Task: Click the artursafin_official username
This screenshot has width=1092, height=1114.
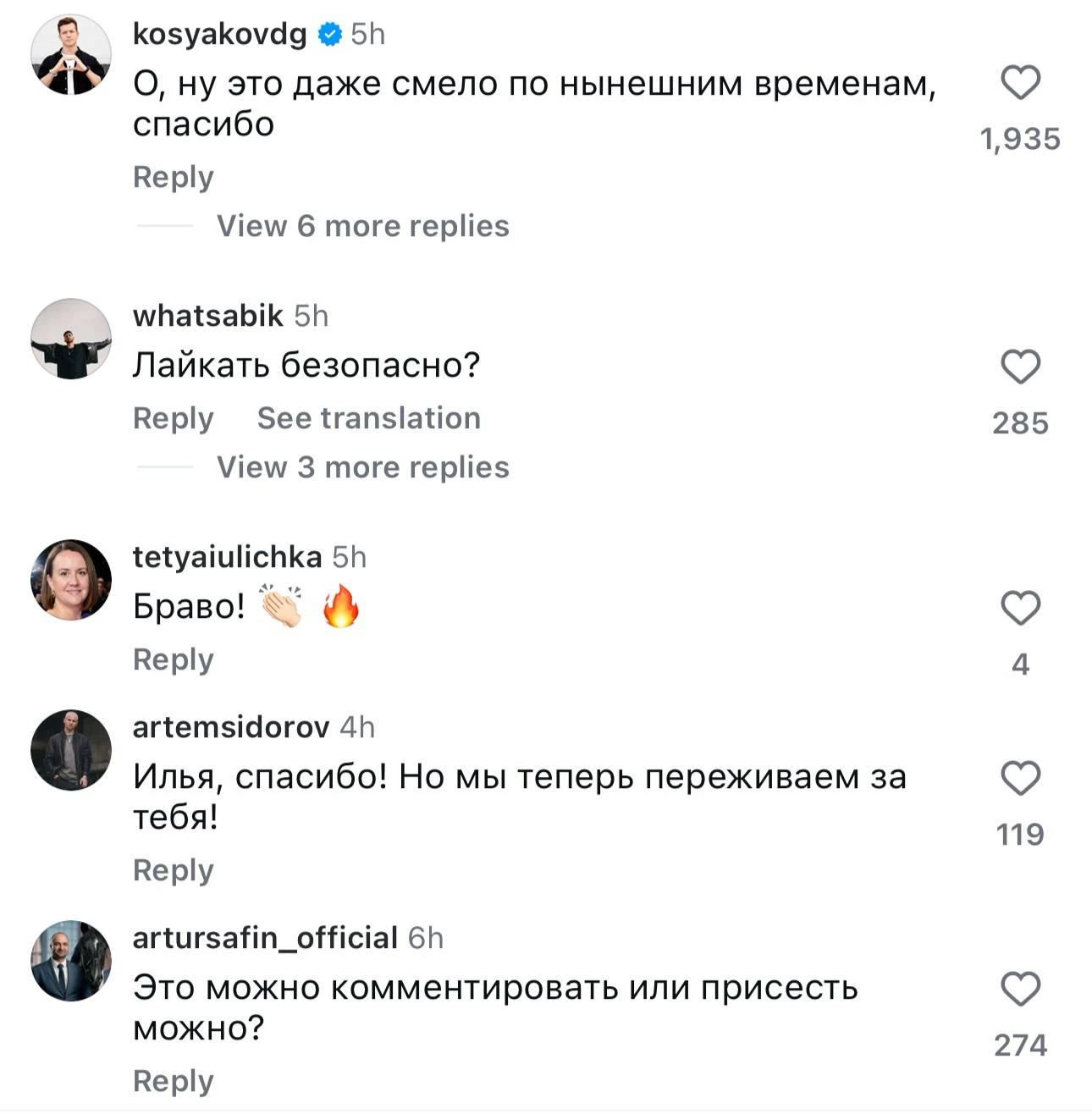Action: click(265, 938)
